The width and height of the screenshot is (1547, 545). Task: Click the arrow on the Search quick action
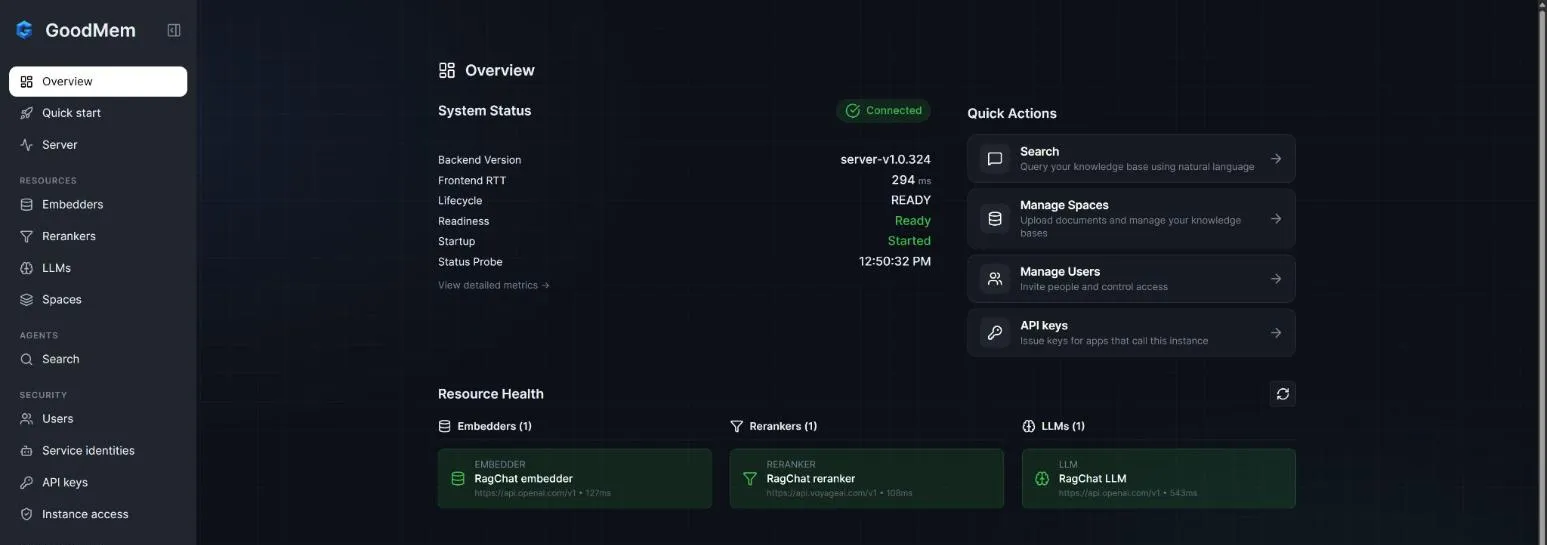click(1276, 159)
